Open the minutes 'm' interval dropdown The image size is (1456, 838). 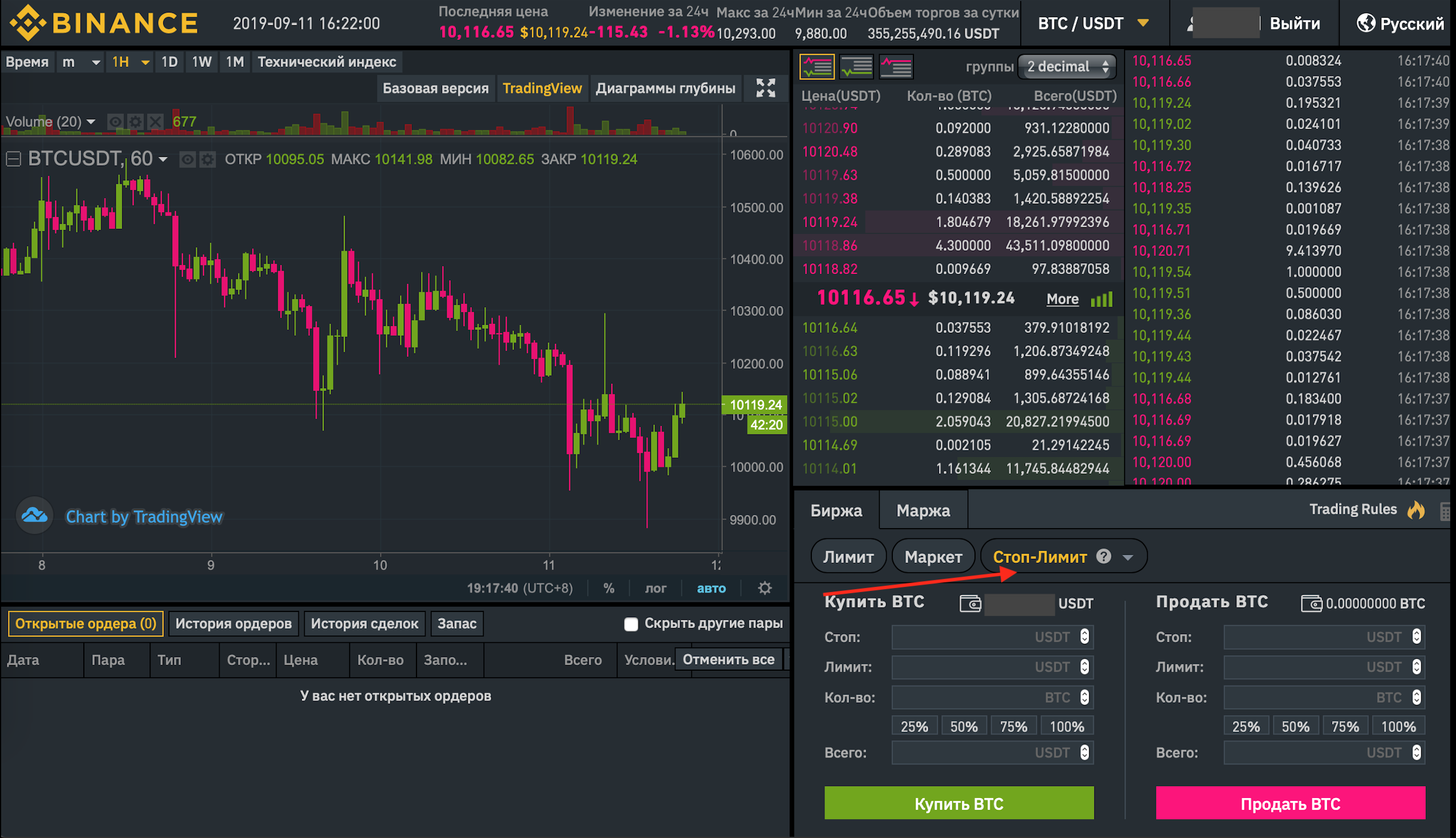81,62
